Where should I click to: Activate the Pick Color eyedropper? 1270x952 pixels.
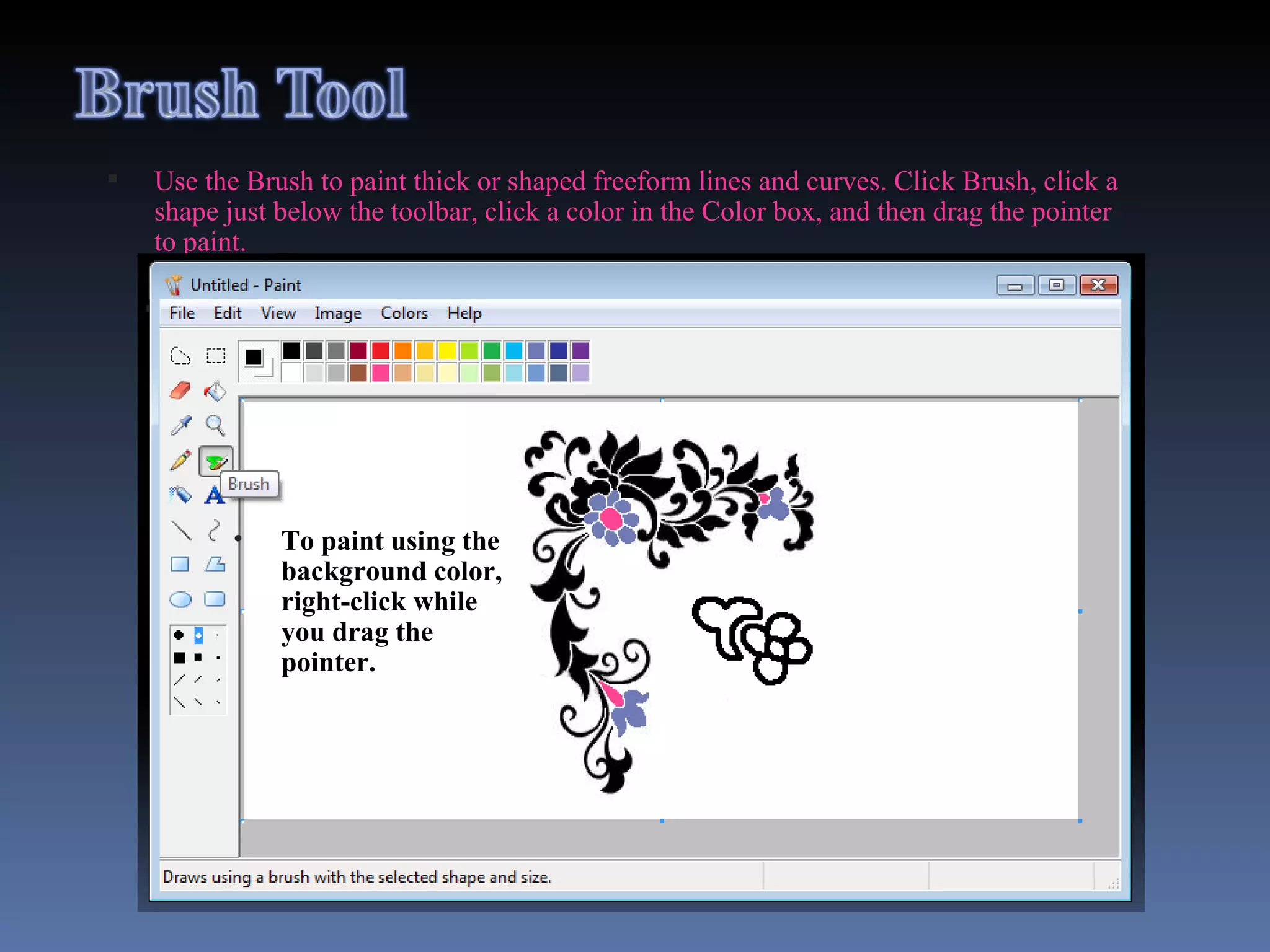pyautogui.click(x=180, y=425)
